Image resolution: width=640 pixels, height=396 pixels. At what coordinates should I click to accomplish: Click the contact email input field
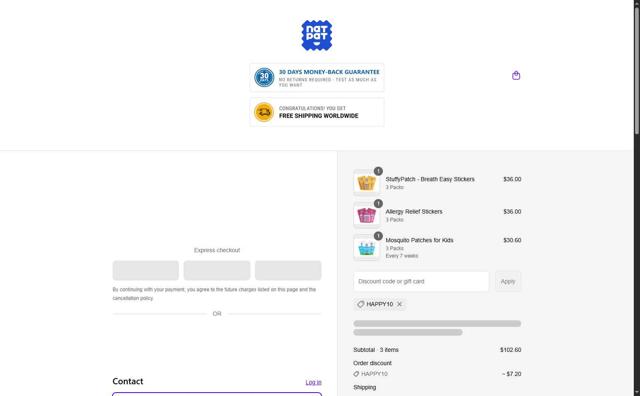click(x=217, y=394)
